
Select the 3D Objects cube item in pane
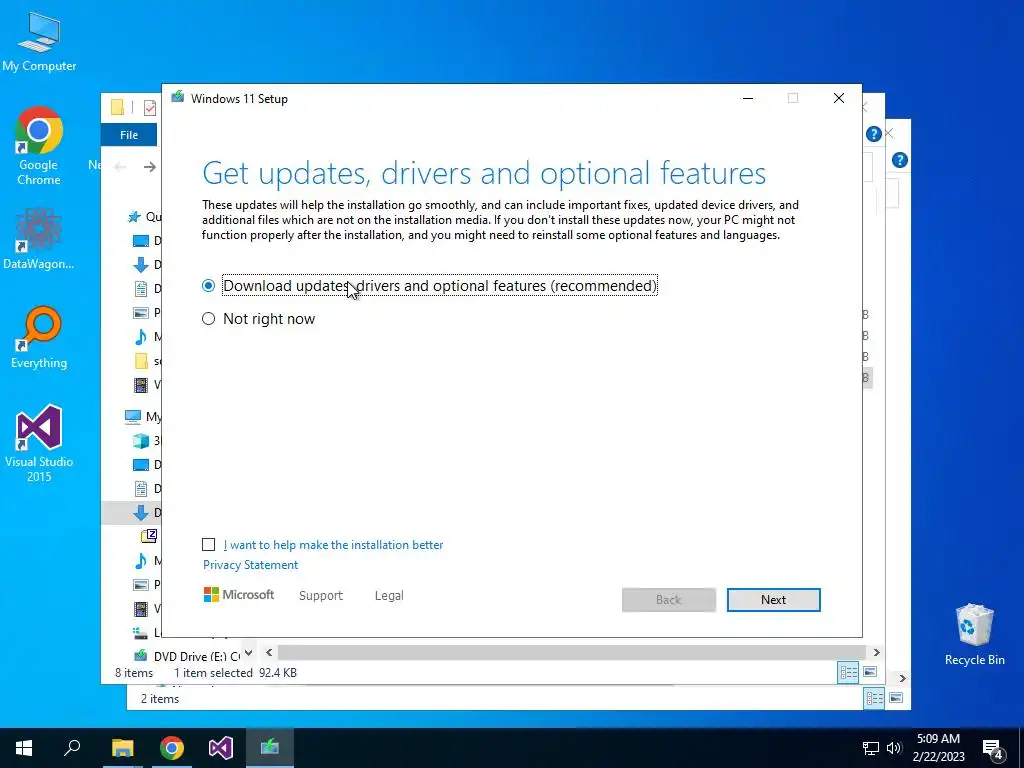(140, 441)
